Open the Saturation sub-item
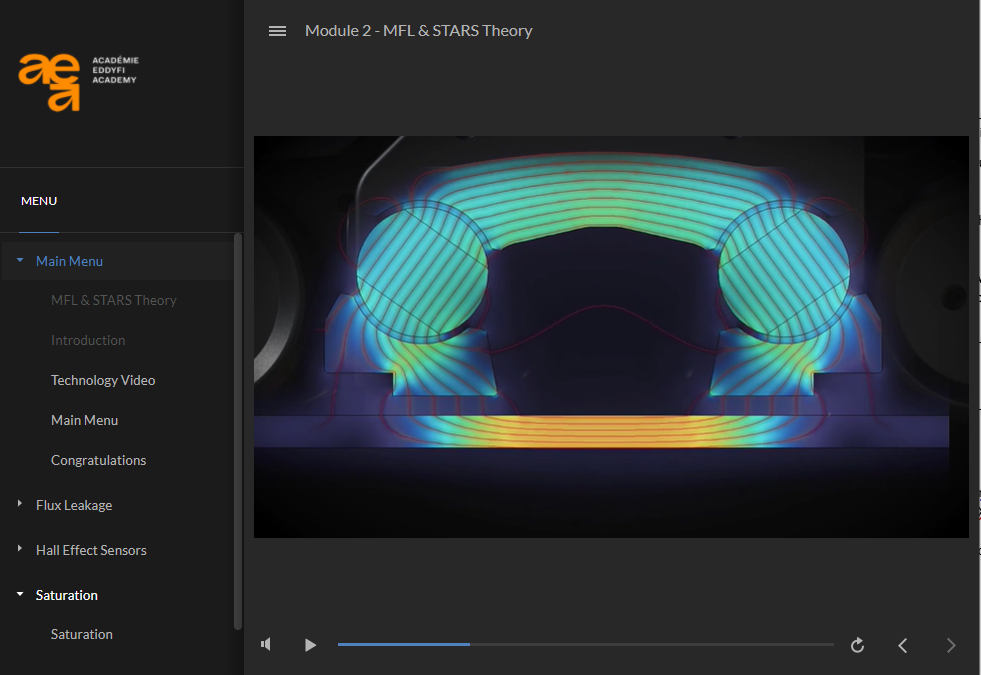The height and width of the screenshot is (675, 981). pyautogui.click(x=82, y=634)
